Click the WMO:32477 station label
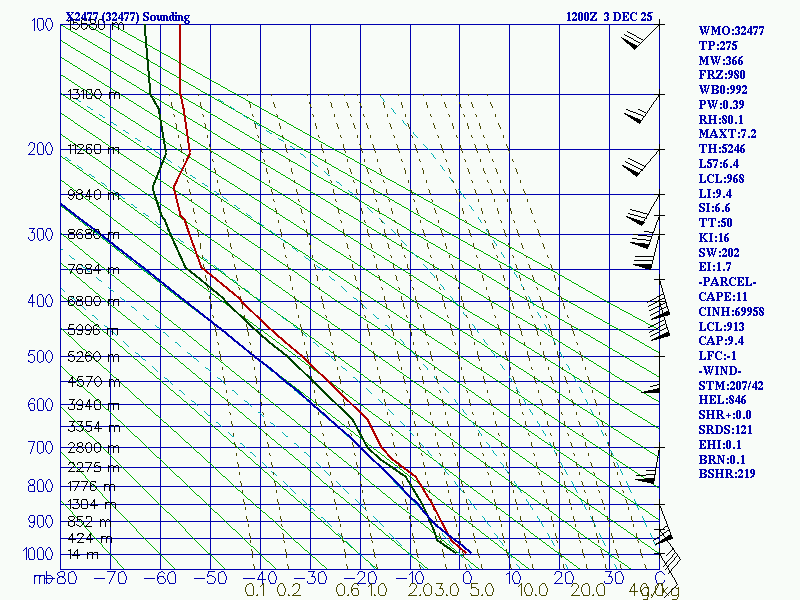Screen dimensions: 800x600 [731, 31]
